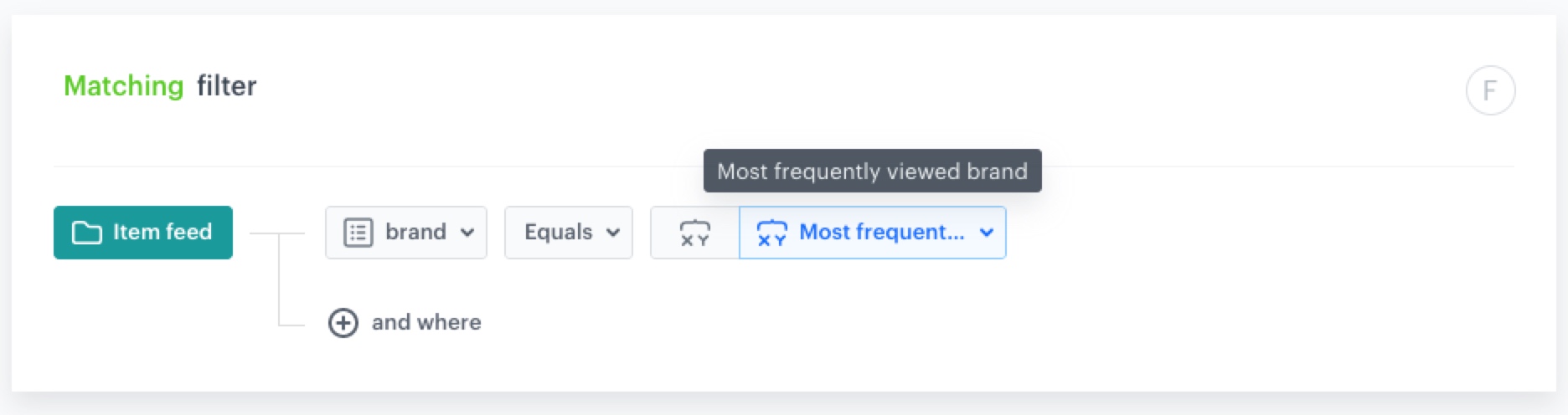Click the chevron next to brand
1568x415 pixels.
click(467, 233)
